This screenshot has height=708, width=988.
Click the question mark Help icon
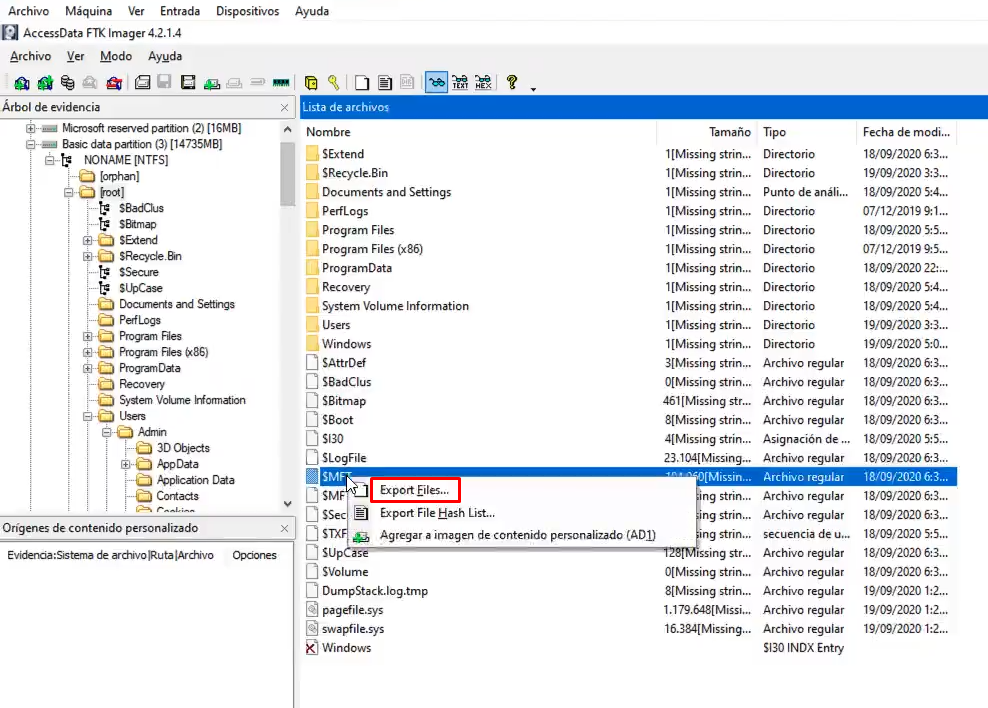click(x=512, y=83)
